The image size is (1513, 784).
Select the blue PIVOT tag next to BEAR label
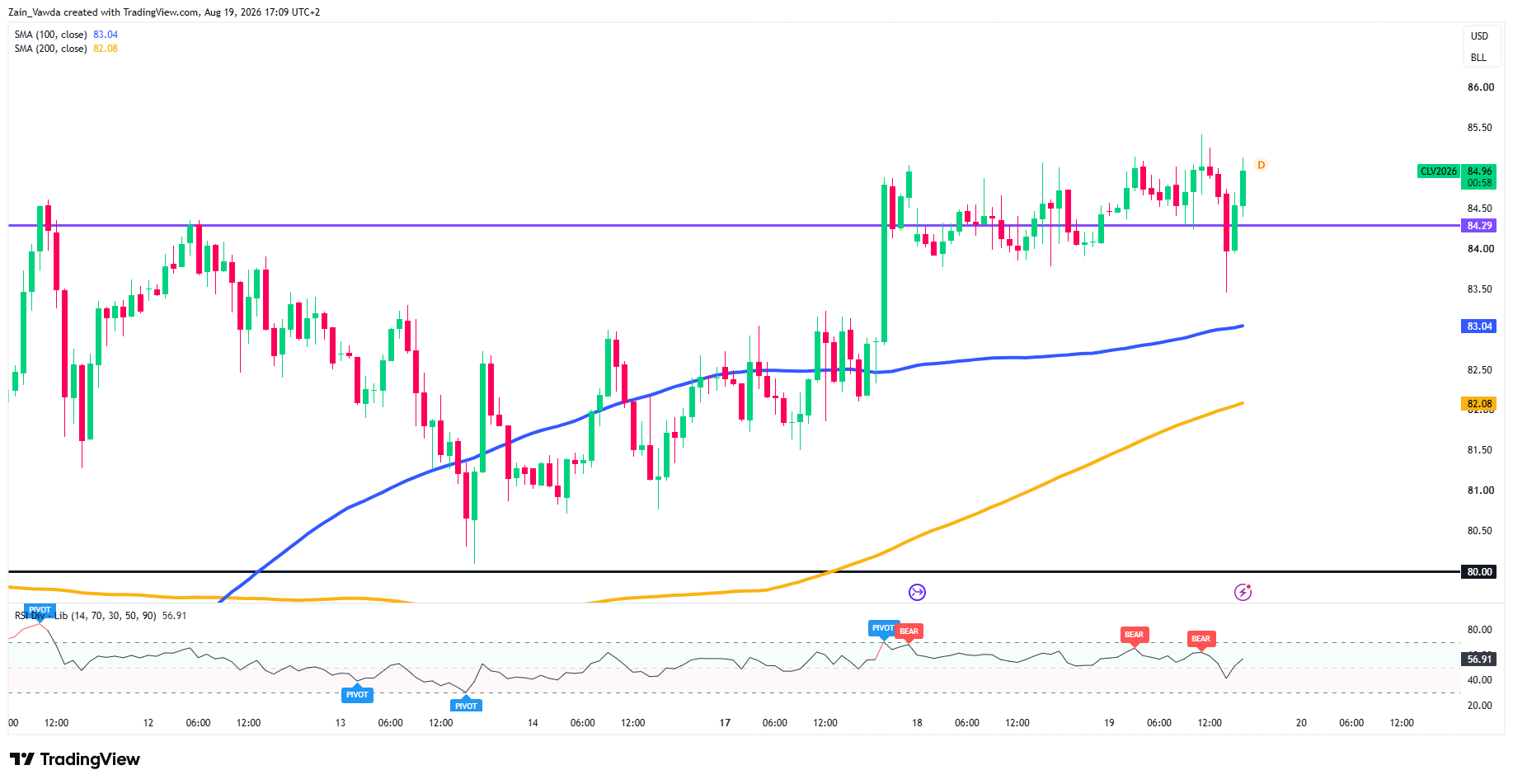(x=883, y=627)
